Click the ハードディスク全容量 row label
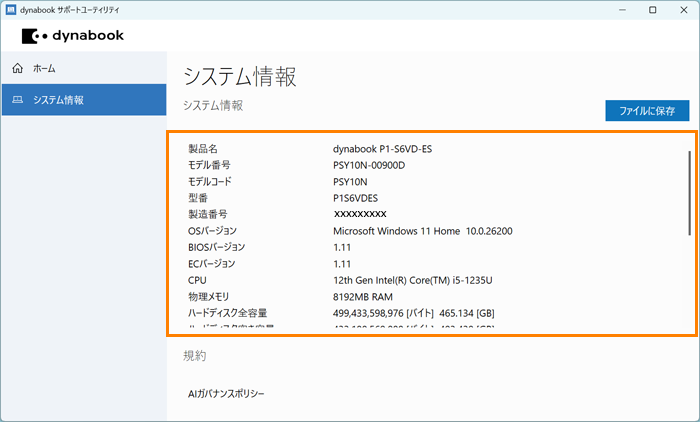The width and height of the screenshot is (700, 422). pyautogui.click(x=227, y=313)
